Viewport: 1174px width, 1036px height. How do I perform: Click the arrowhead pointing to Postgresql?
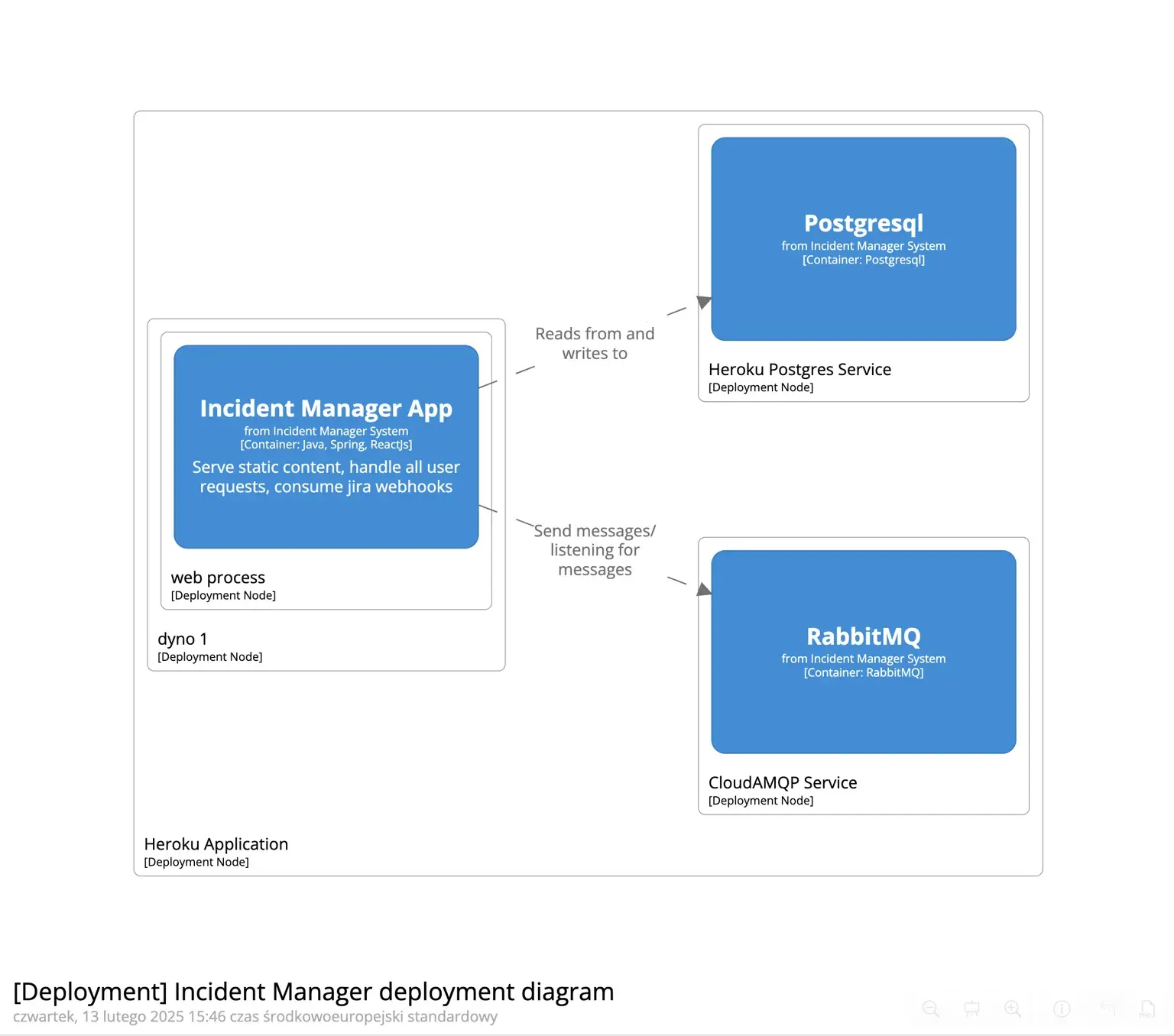[x=703, y=302]
